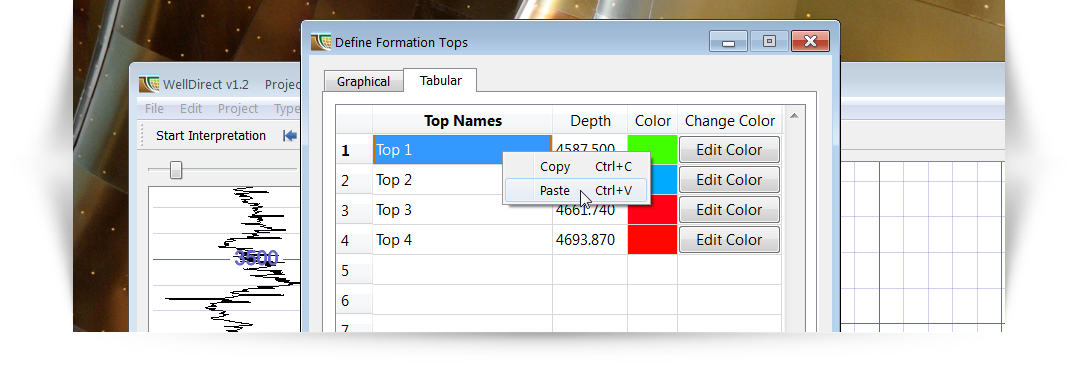Screen dimensions: 1078x370
Task: Choose Paste from the context menu
Action: (x=576, y=191)
